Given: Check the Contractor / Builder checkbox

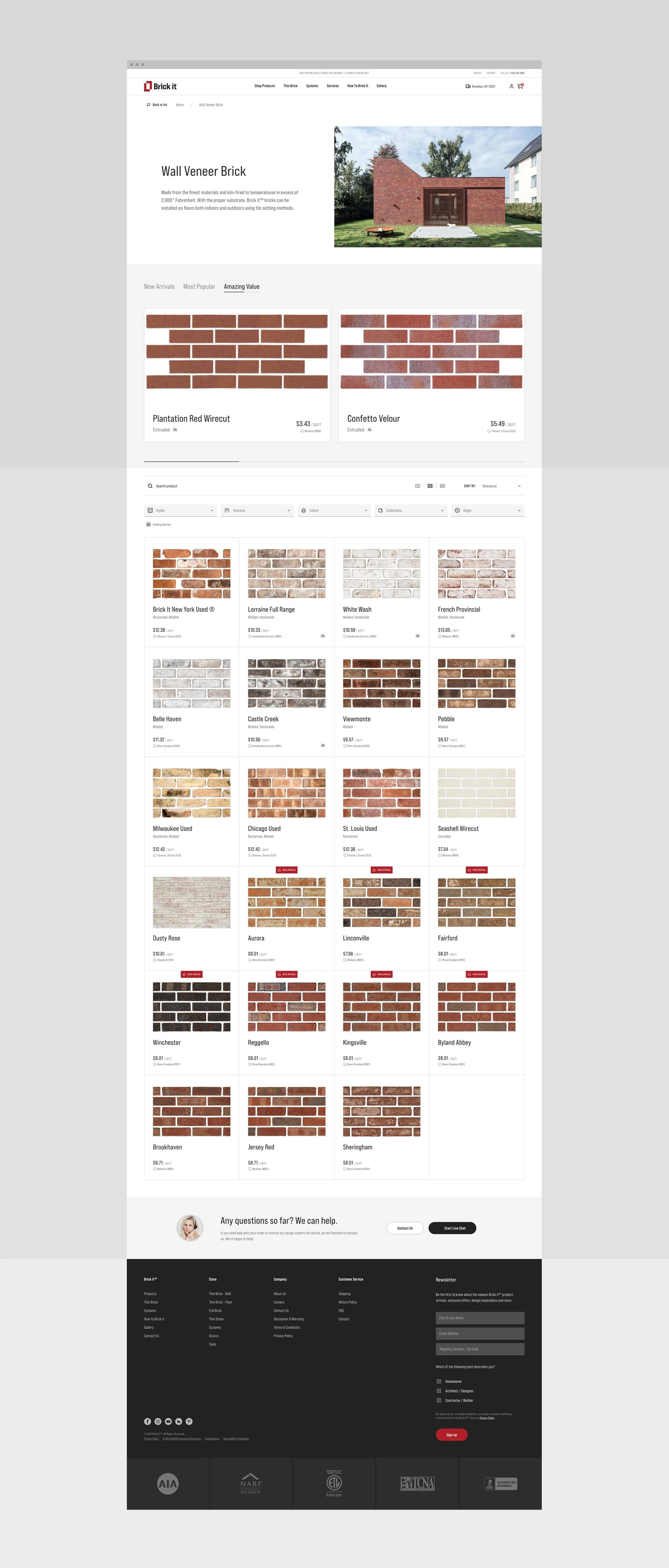Looking at the screenshot, I should click(x=439, y=1400).
